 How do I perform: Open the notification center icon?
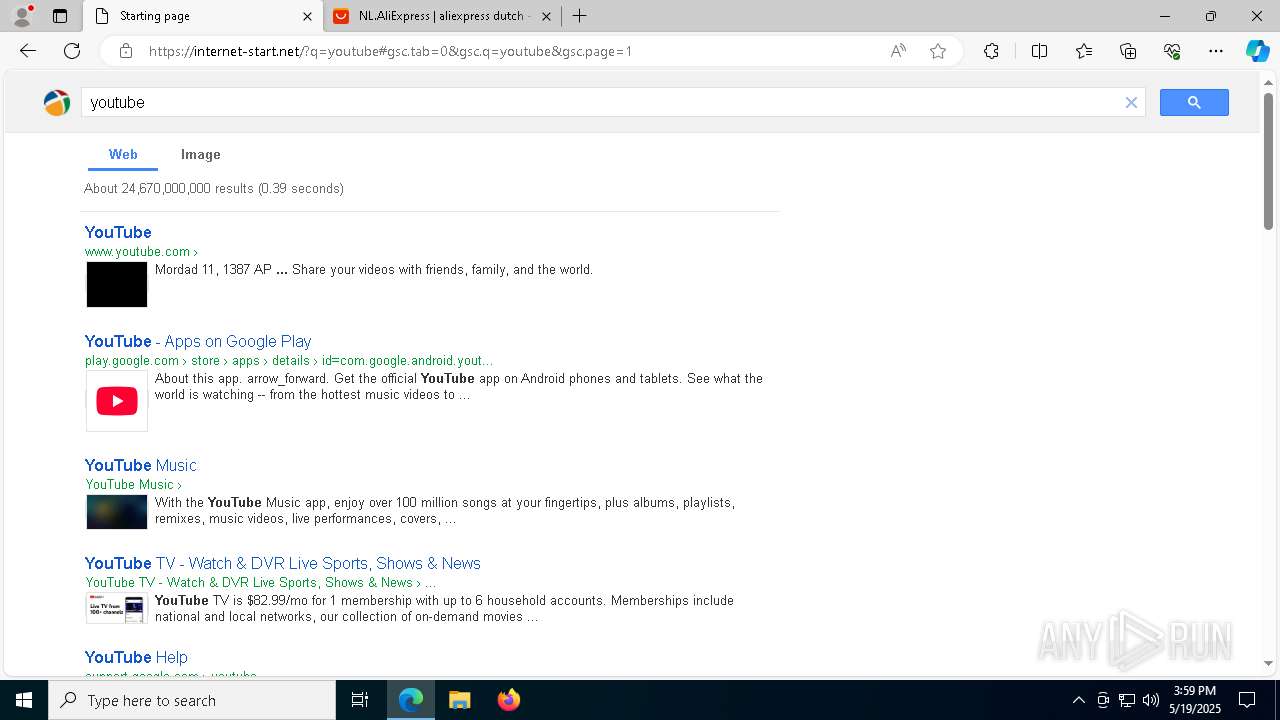click(x=1247, y=700)
